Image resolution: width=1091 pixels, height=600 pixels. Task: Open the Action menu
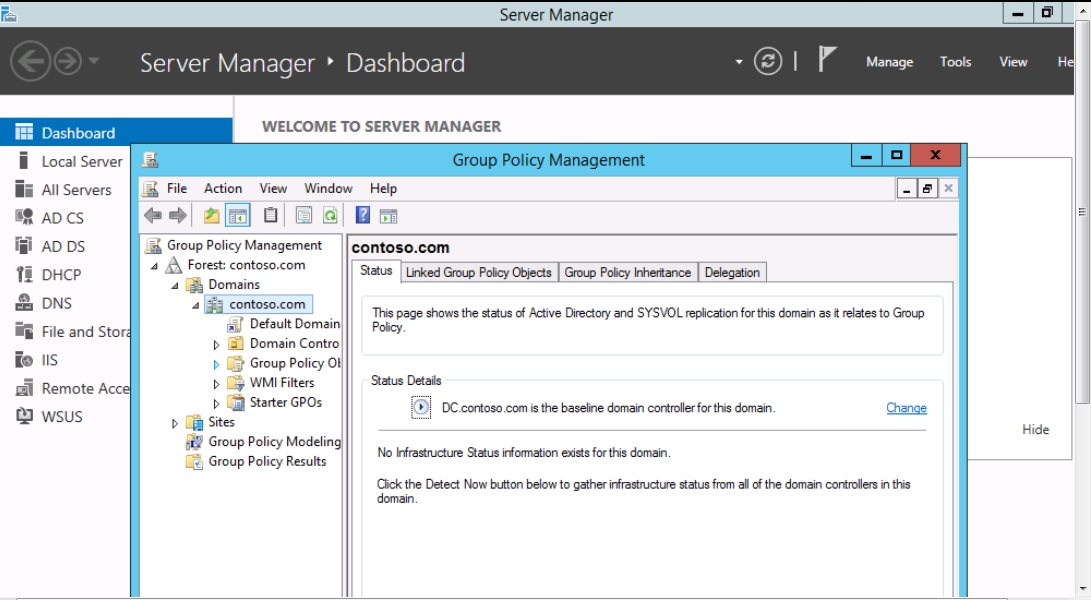(x=223, y=188)
